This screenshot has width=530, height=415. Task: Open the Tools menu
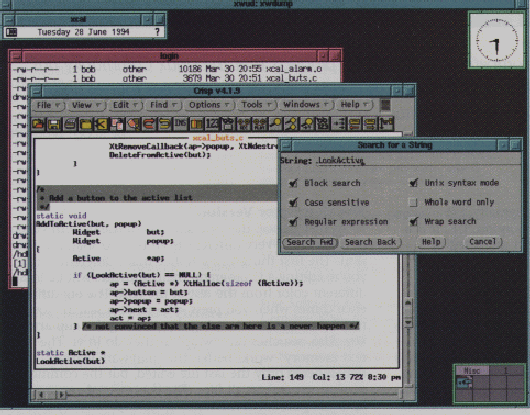[x=257, y=105]
